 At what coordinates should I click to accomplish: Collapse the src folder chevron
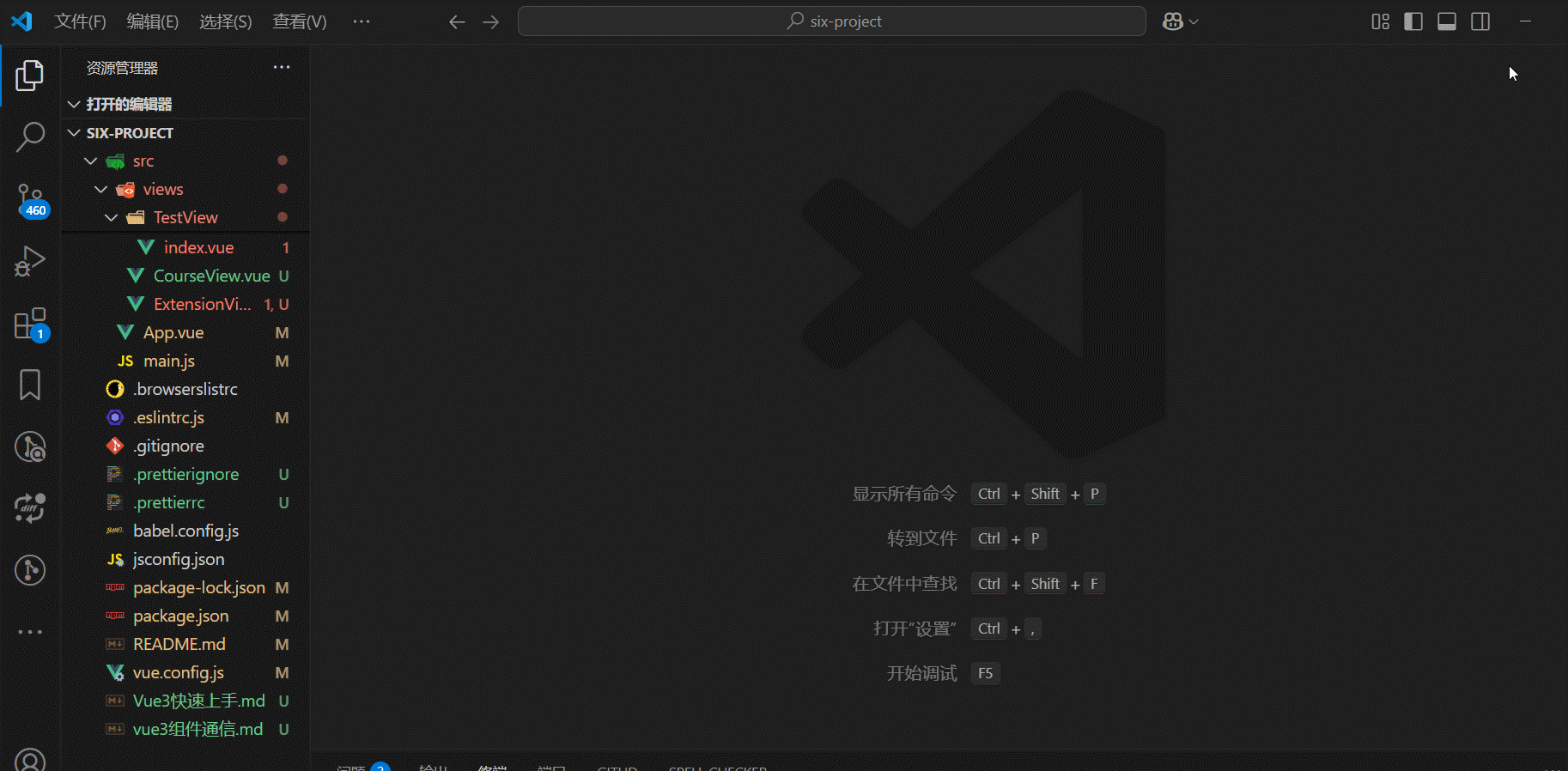point(90,161)
